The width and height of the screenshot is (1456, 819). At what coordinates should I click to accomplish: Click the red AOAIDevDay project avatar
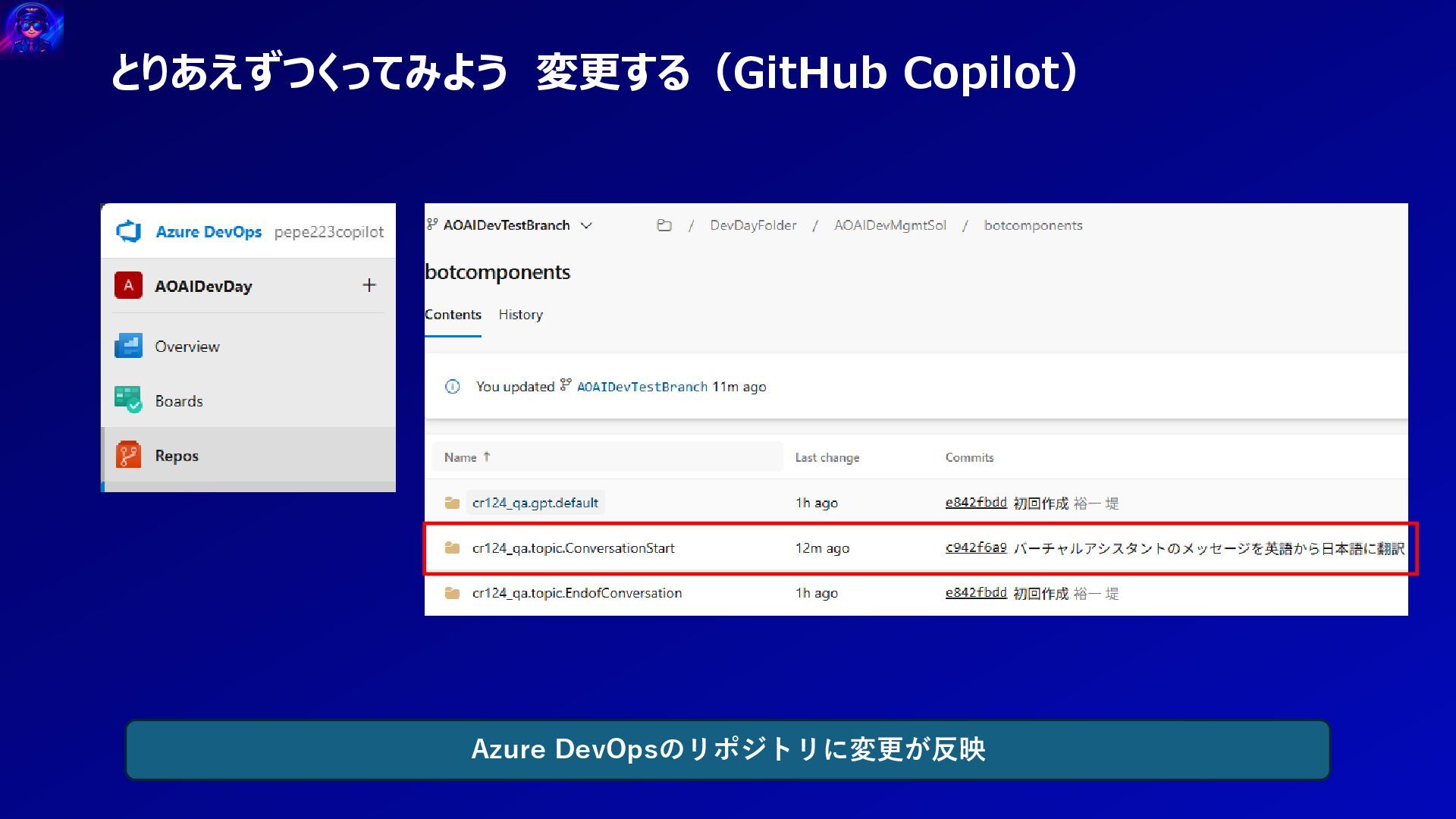(128, 285)
